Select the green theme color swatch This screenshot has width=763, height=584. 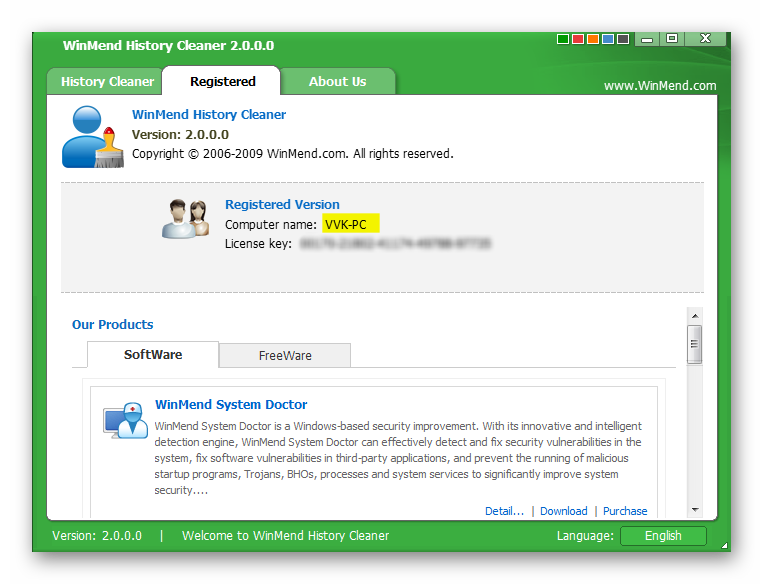pos(563,39)
